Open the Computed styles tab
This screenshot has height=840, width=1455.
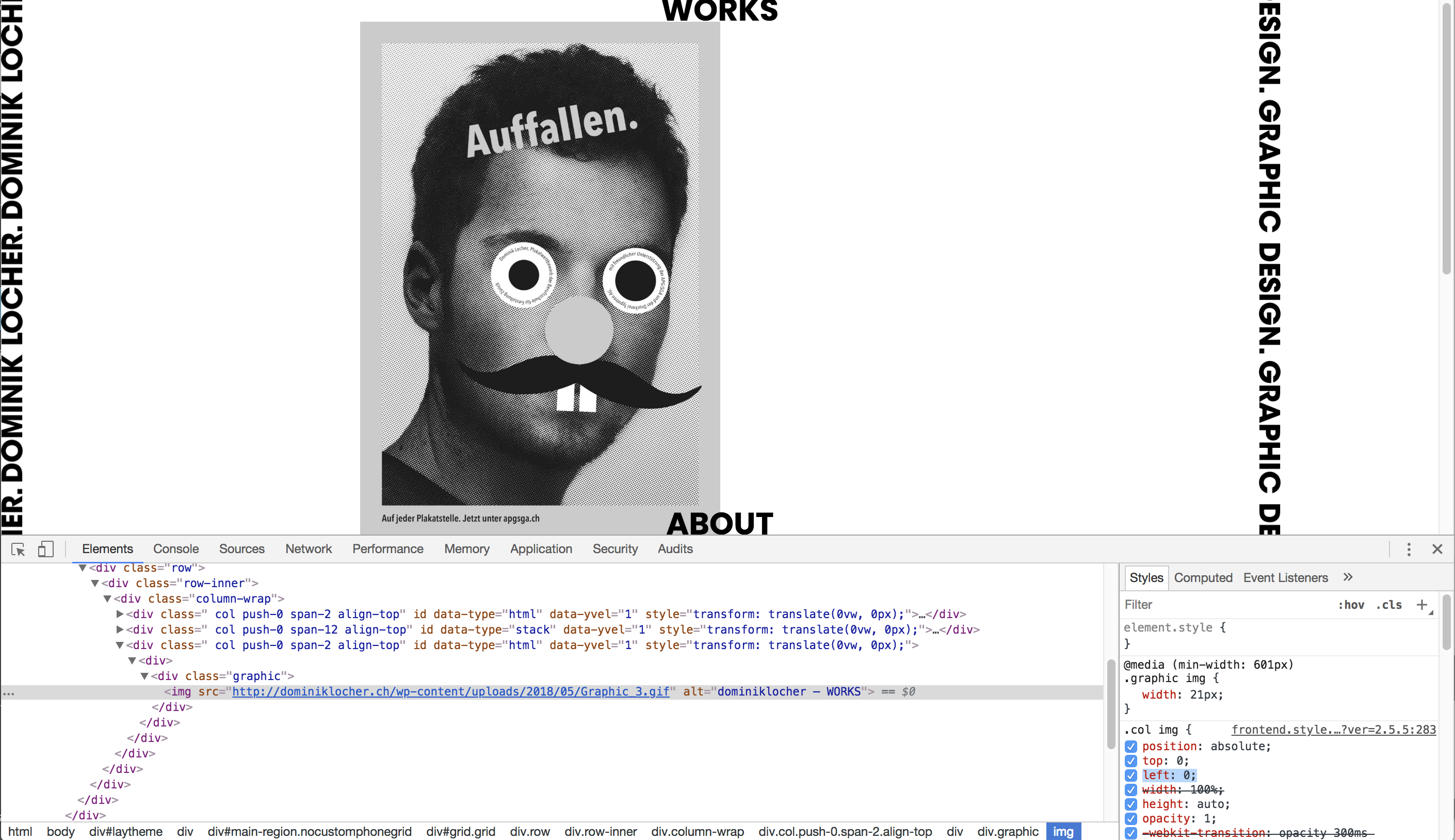click(x=1203, y=577)
